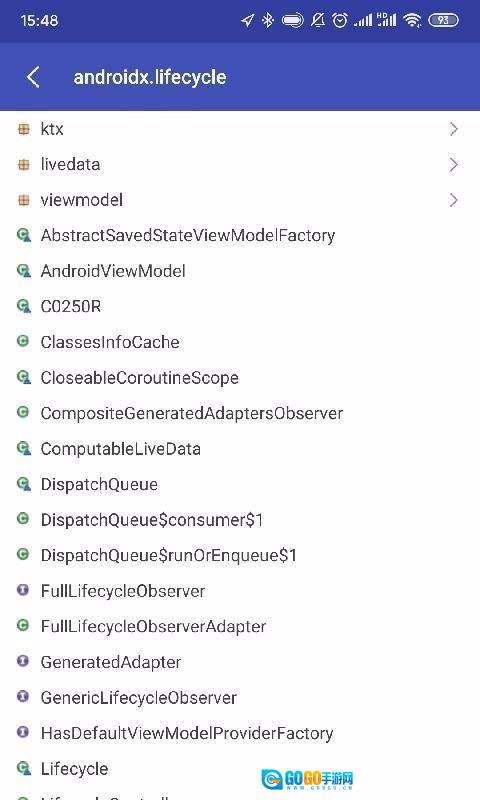Expand livedata package with right chevron
The width and height of the screenshot is (480, 800).
tap(453, 165)
